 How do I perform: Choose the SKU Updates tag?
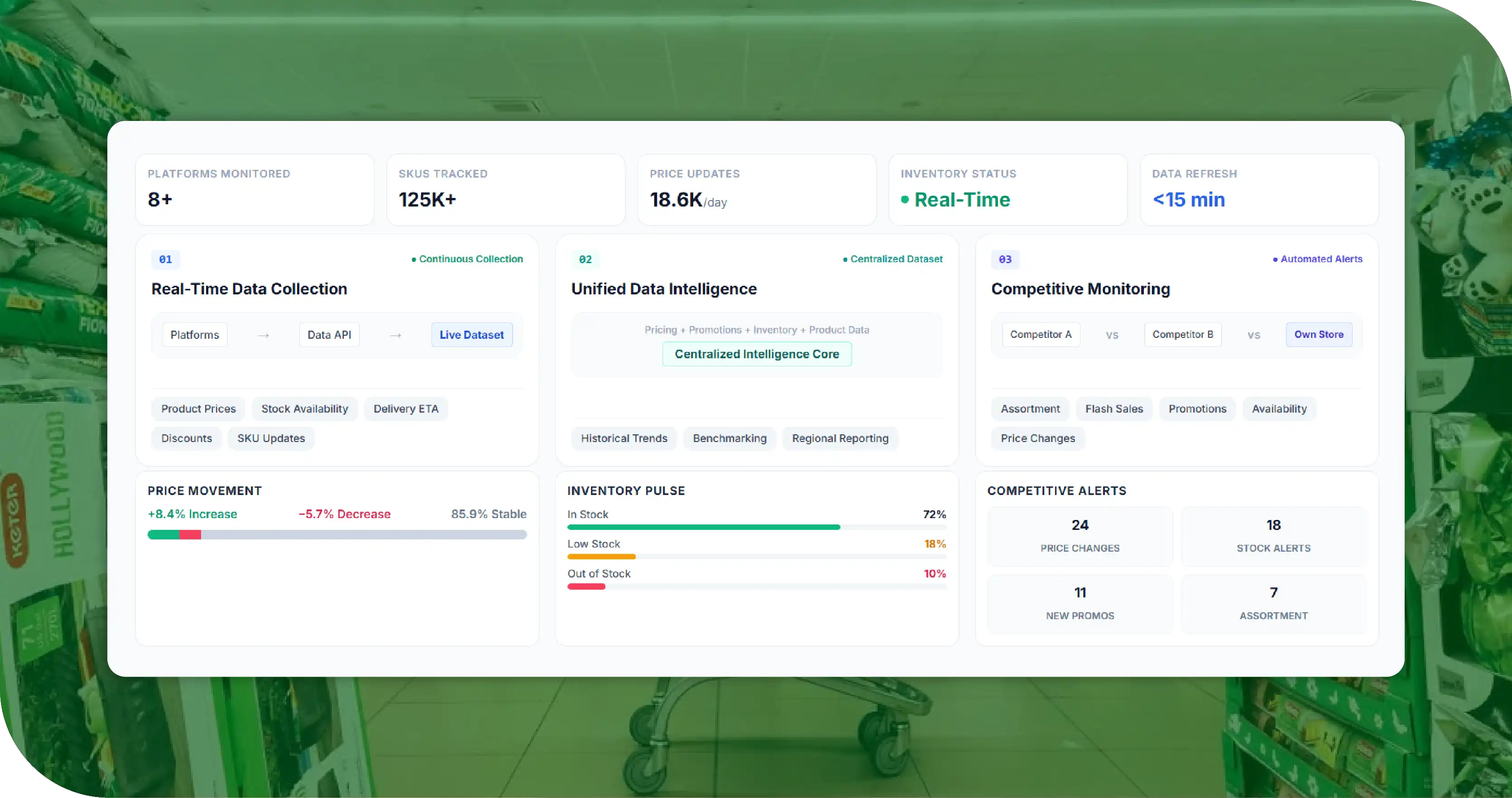pos(271,438)
